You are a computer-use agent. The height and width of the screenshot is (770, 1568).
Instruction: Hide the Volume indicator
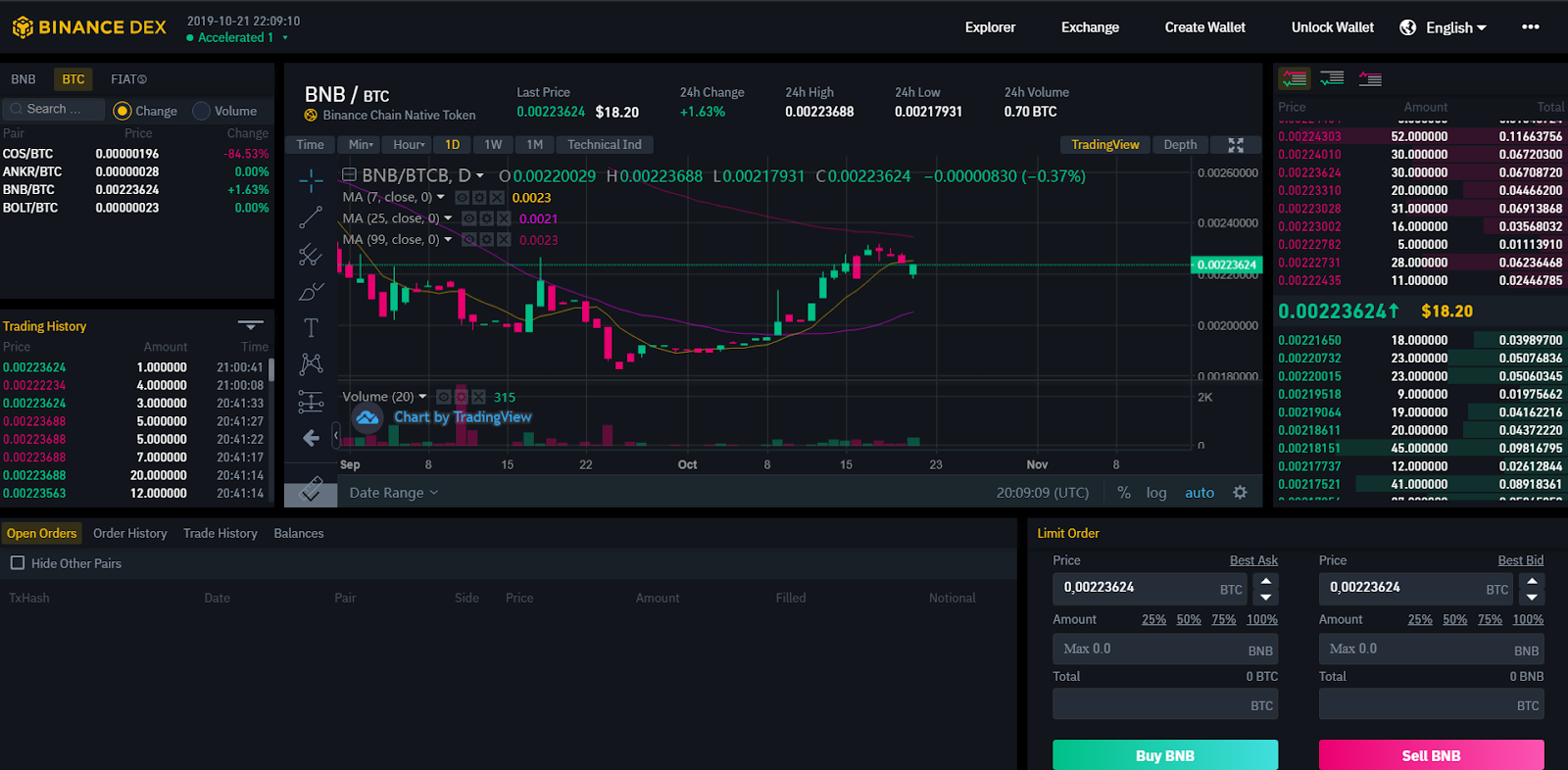pyautogui.click(x=443, y=397)
